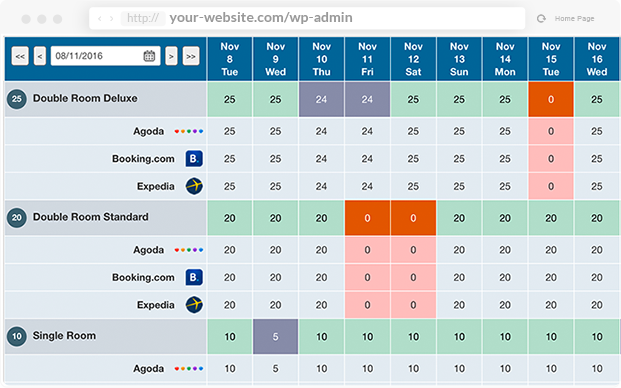
Task: Click the 10 badge beside Single Room
Action: tap(17, 336)
